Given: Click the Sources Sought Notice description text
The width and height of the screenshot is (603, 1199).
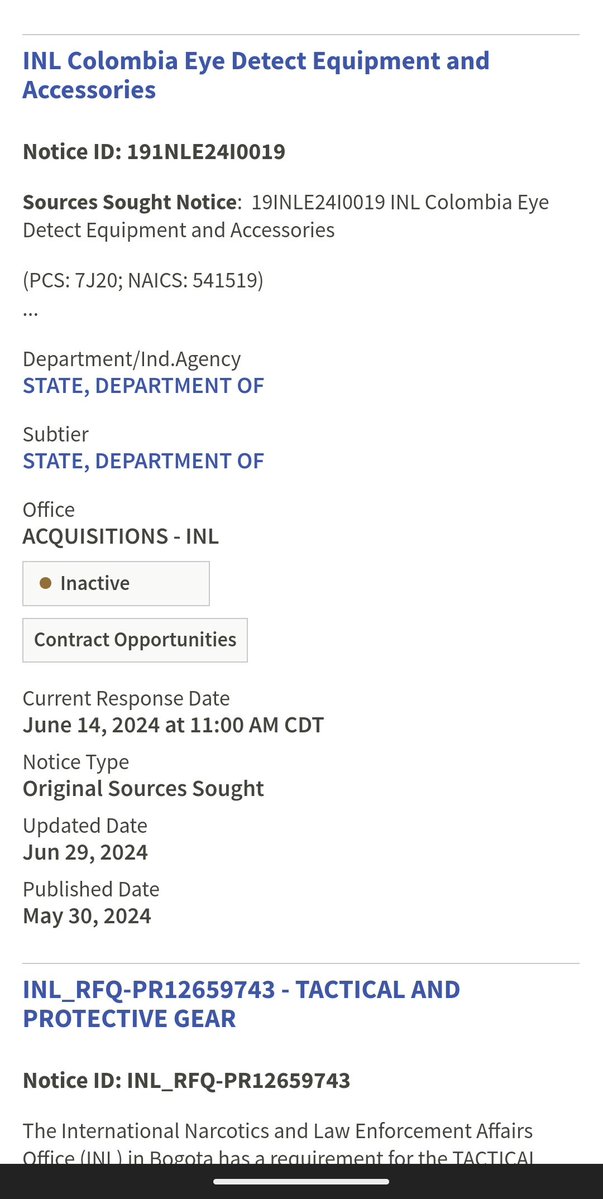Looking at the screenshot, I should (286, 216).
